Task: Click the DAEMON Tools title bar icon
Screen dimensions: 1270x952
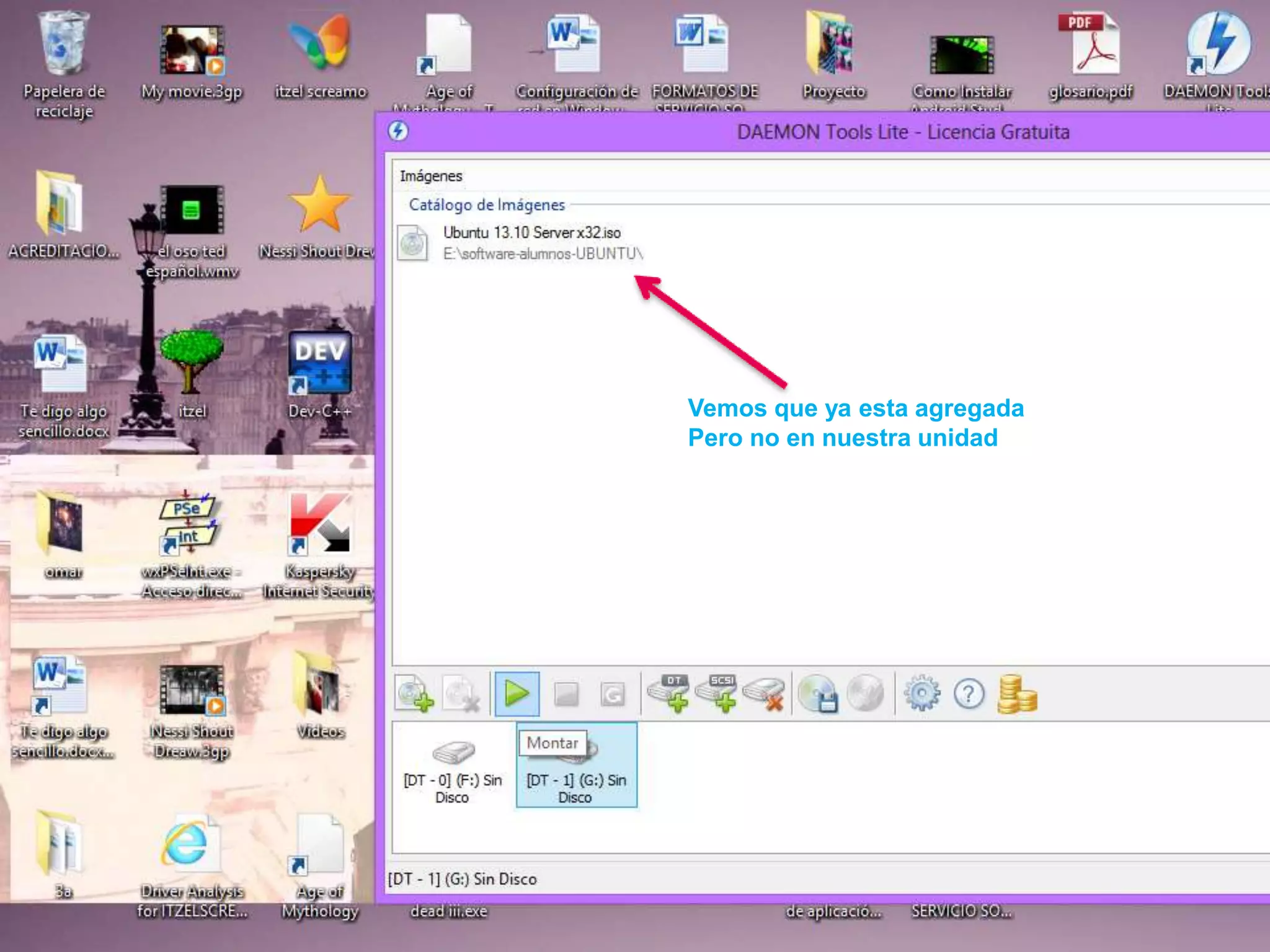Action: [x=398, y=131]
